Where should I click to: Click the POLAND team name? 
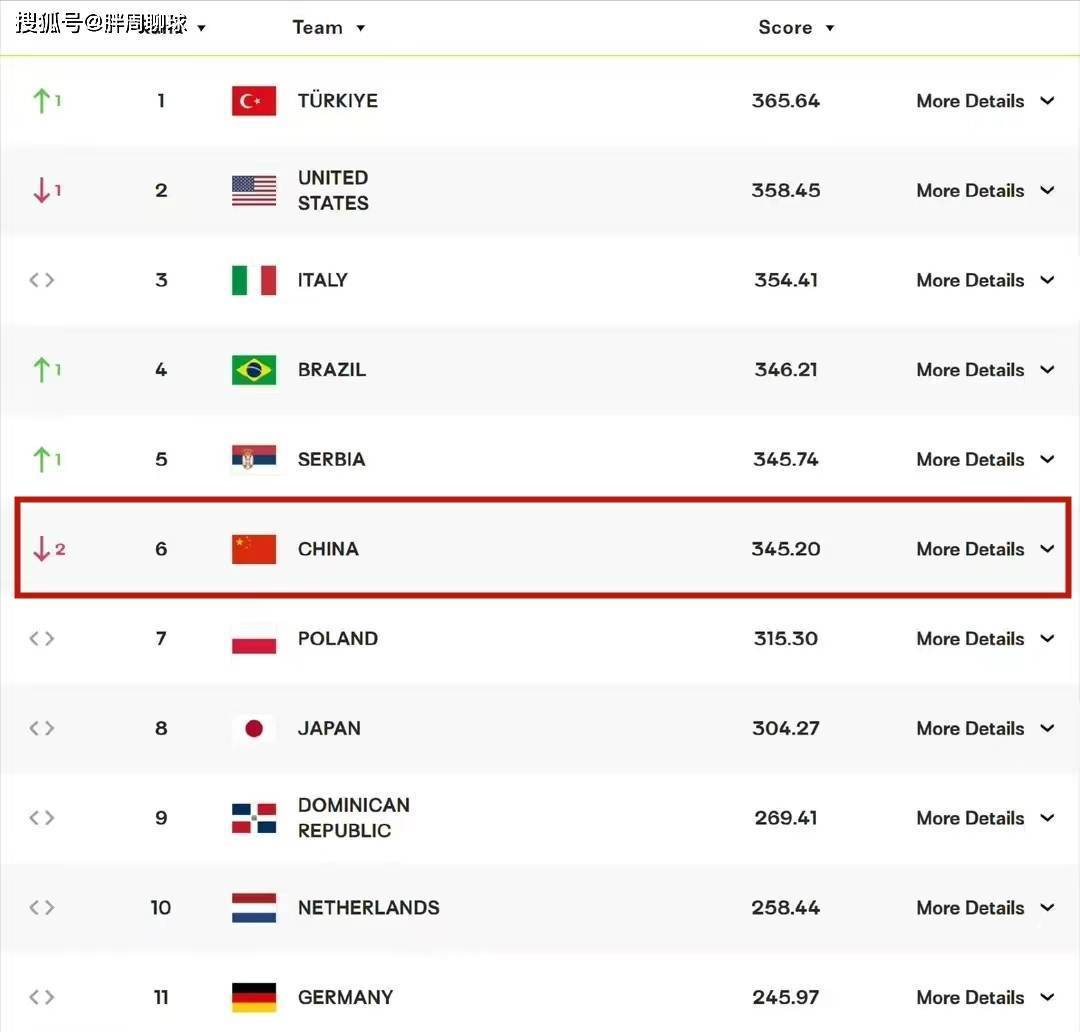(338, 639)
